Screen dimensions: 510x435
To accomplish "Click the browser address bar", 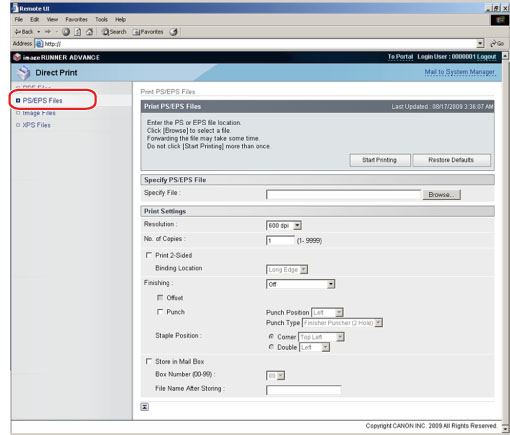I will 259,44.
